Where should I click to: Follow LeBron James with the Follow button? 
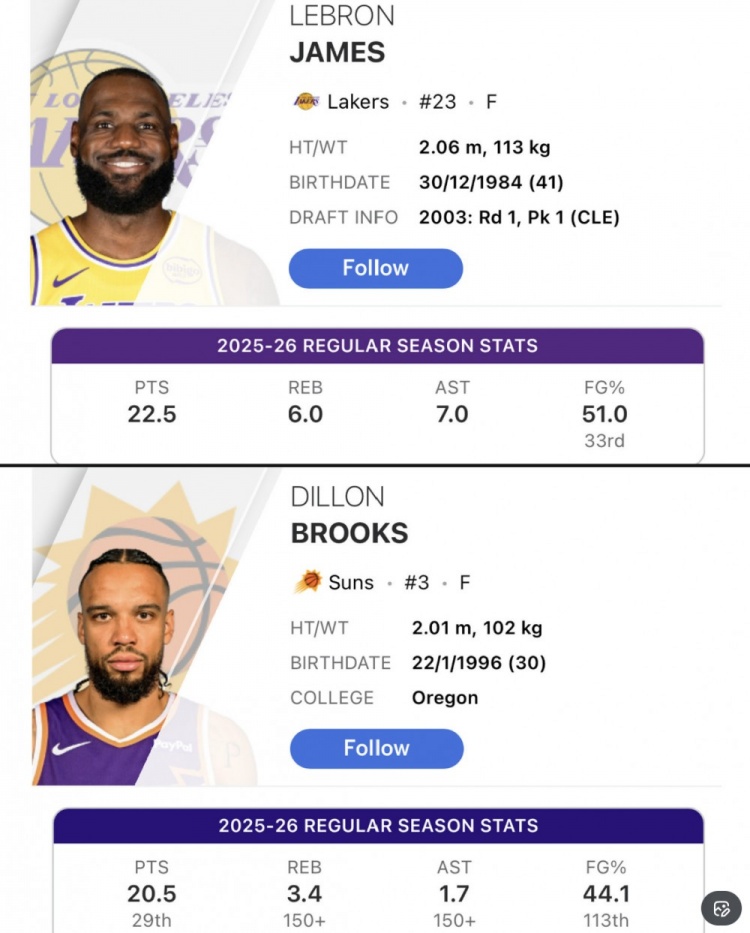(x=376, y=268)
